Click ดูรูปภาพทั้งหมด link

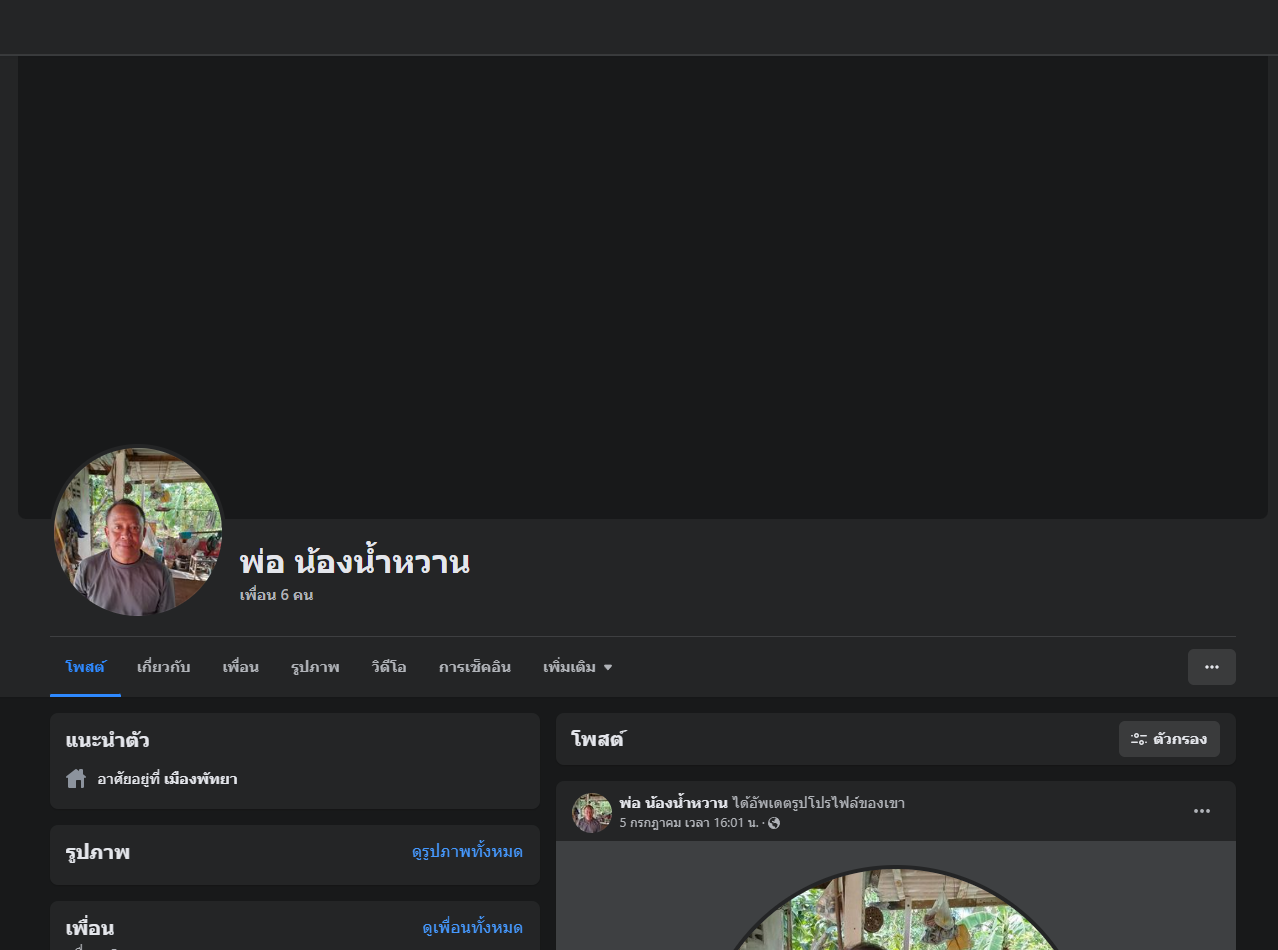[467, 852]
